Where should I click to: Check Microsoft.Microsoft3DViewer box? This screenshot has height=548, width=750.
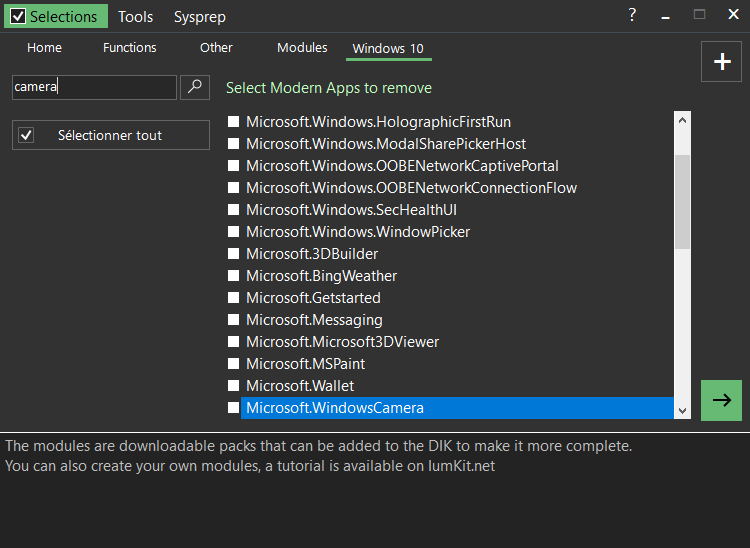(233, 341)
